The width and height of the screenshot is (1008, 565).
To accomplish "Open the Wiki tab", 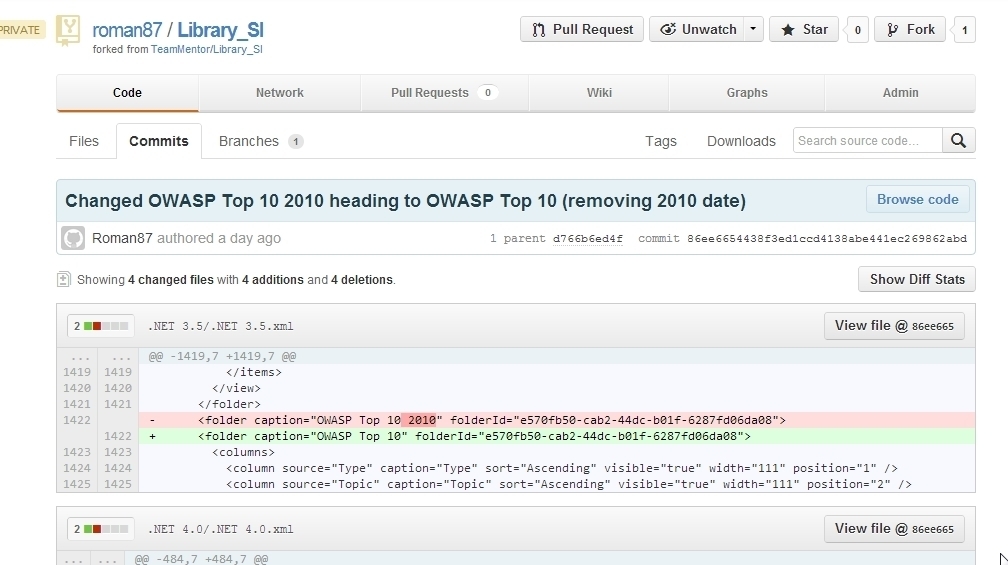I will coord(599,93).
